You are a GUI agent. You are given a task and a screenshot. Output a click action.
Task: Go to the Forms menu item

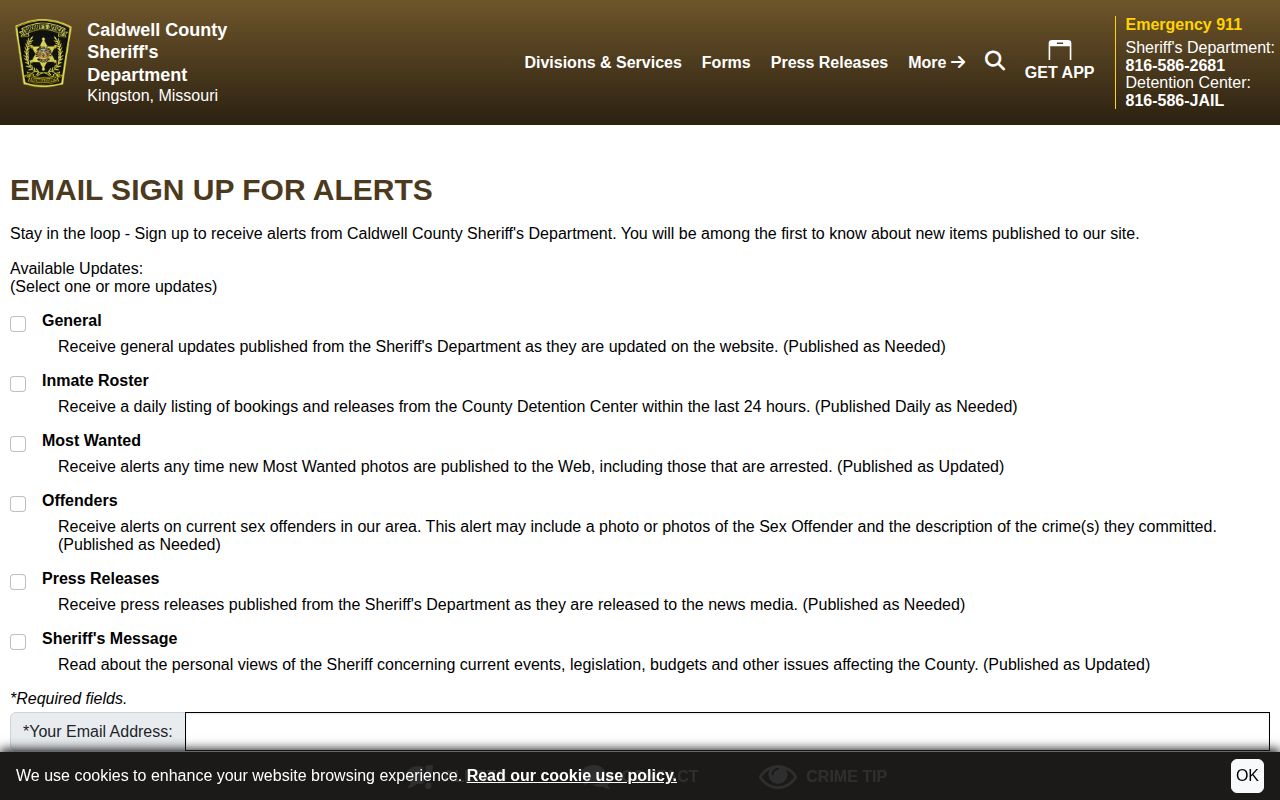pos(726,62)
